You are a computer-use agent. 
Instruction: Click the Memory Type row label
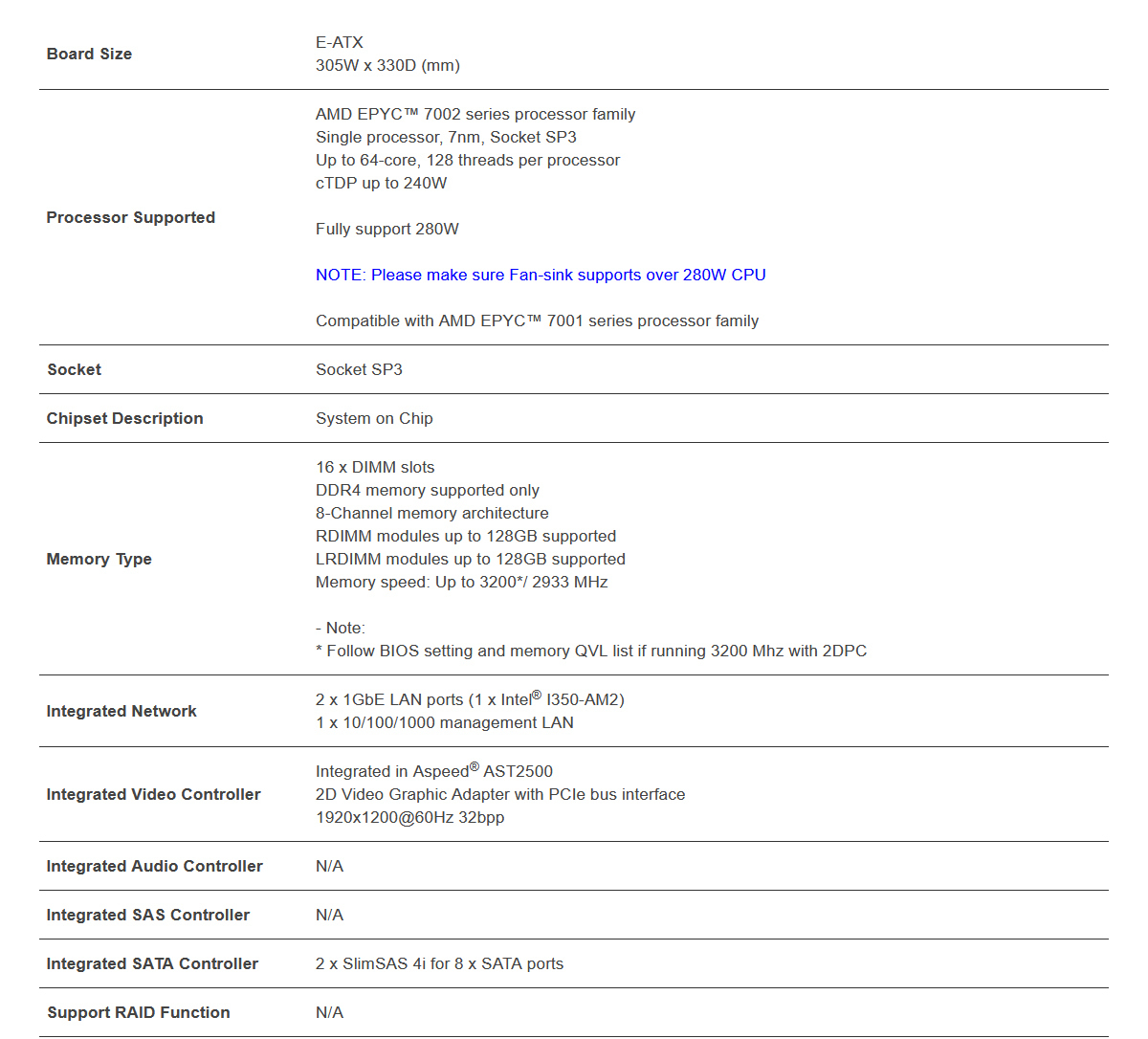[99, 560]
